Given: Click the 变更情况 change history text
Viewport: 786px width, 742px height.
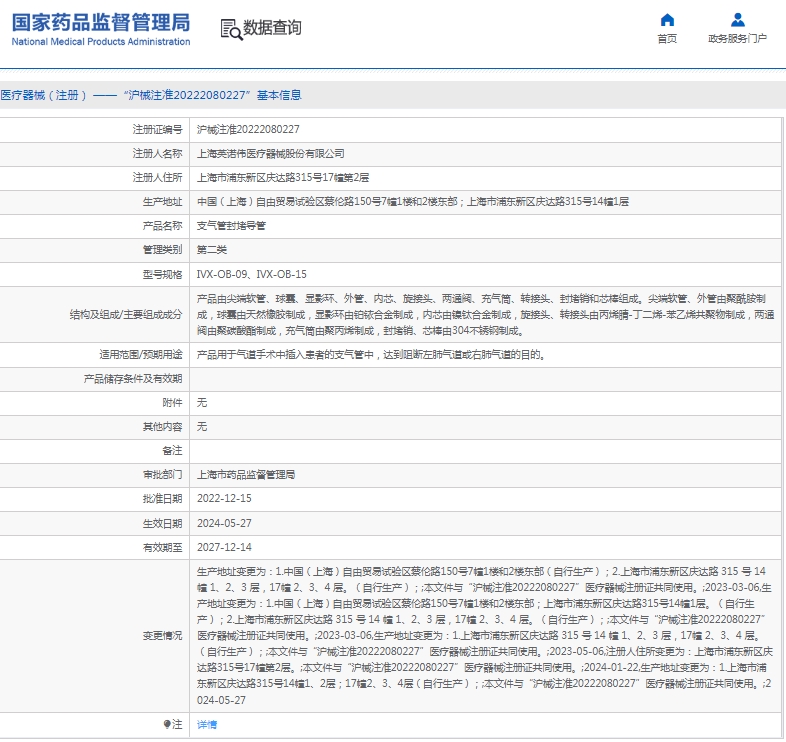Looking at the screenshot, I should coord(484,635).
